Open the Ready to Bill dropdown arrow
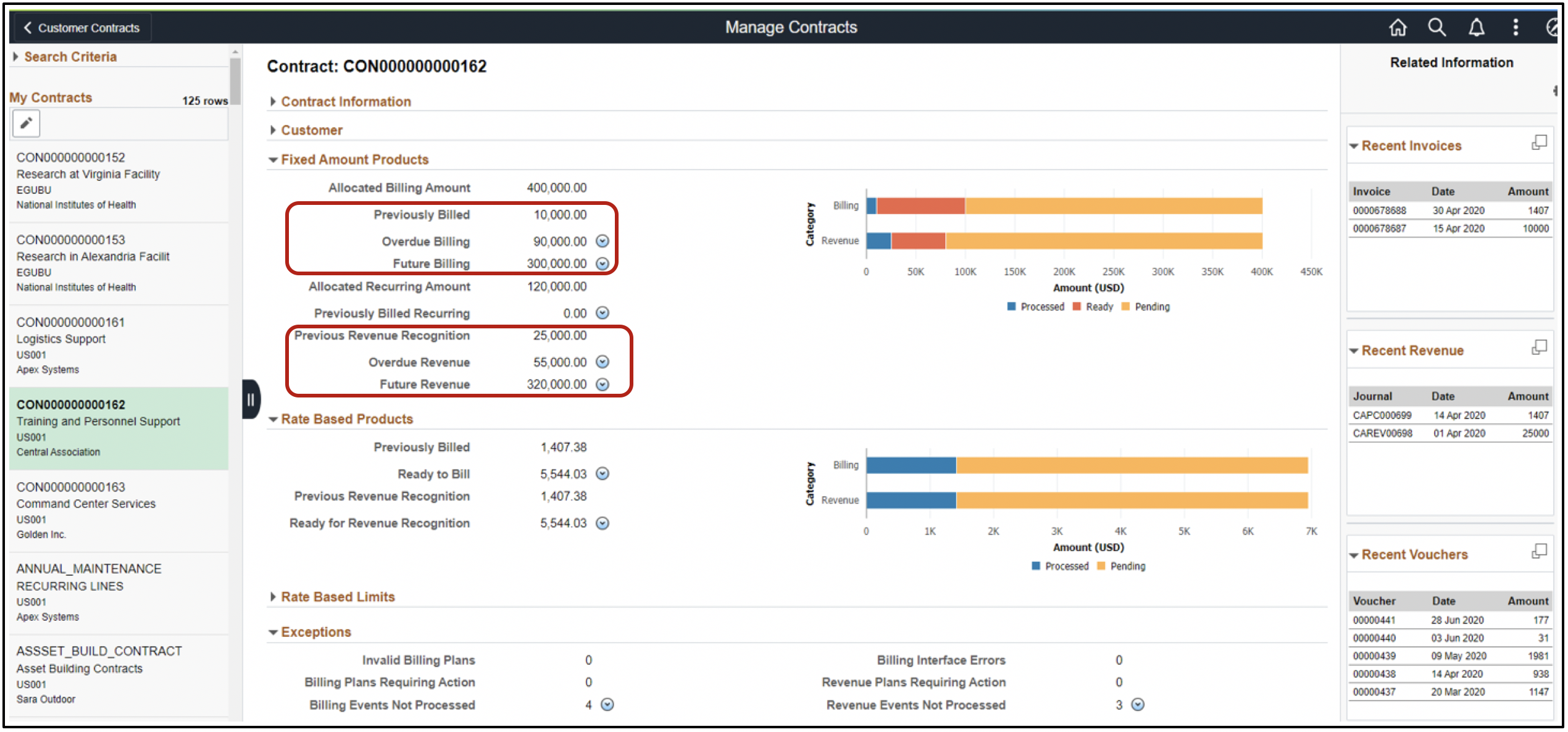This screenshot has height=732, width=1568. 604,474
